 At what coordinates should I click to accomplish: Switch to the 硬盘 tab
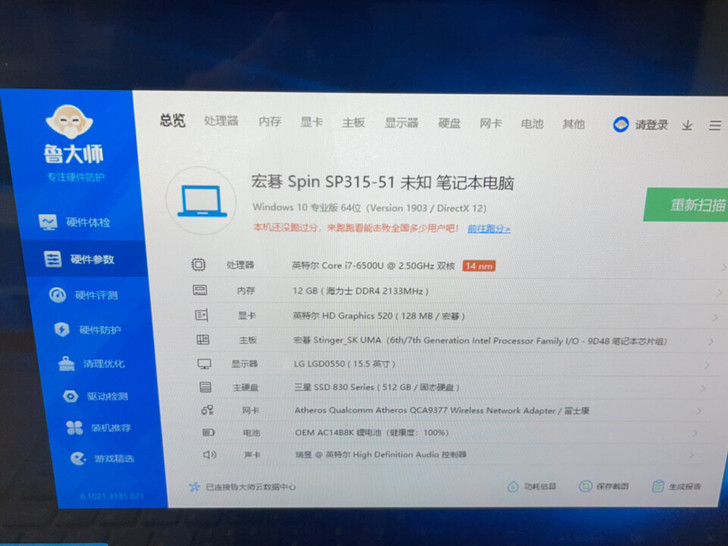tap(449, 123)
